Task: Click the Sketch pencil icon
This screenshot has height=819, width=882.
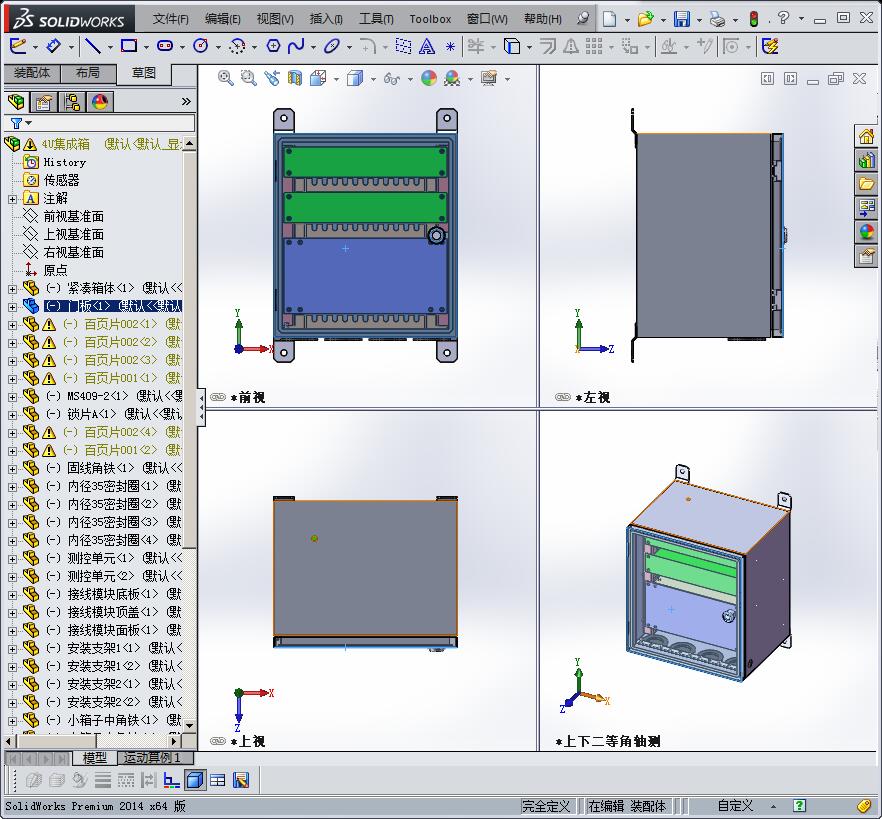Action: click(x=17, y=46)
